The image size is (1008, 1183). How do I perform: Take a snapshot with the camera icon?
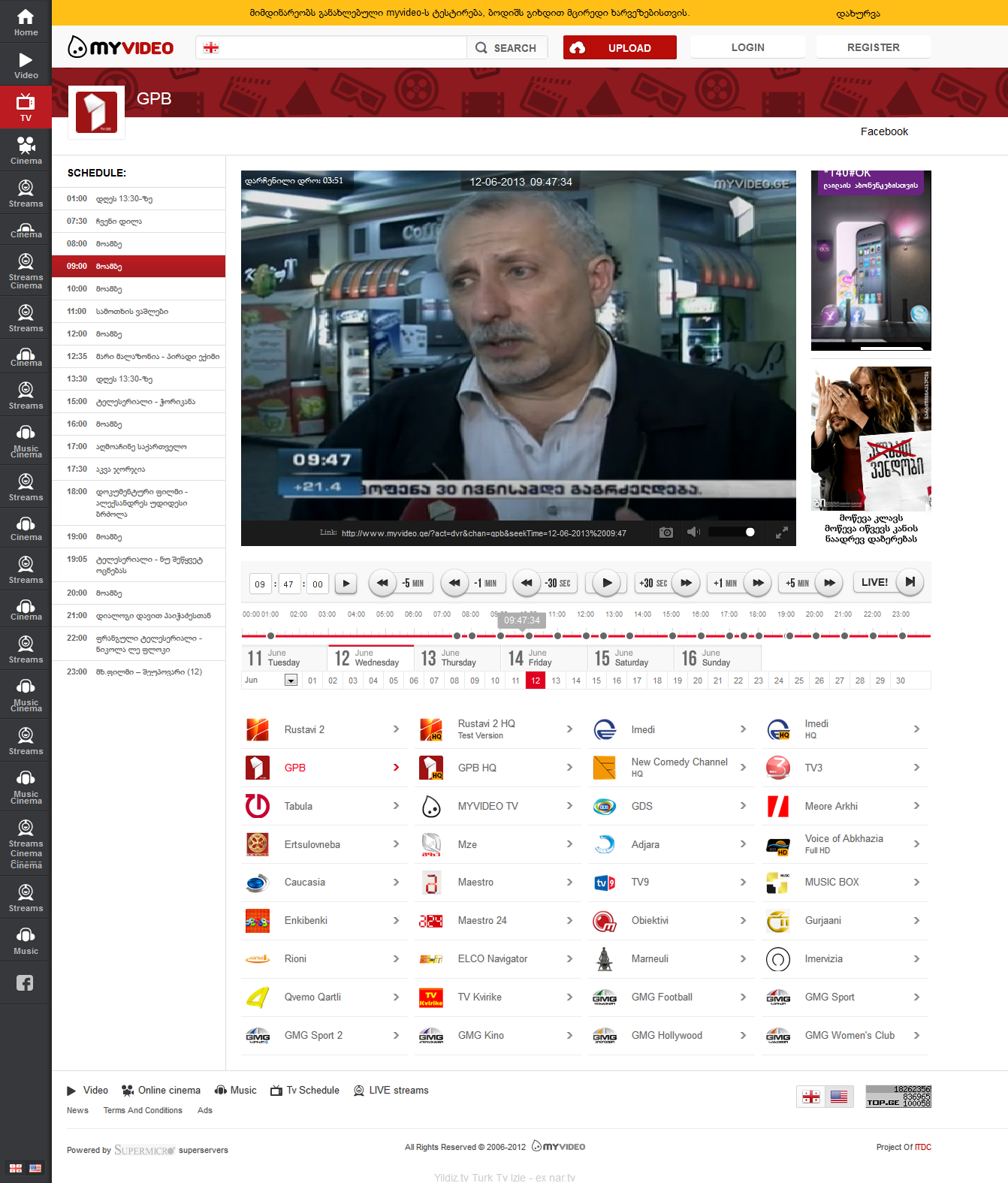pos(666,533)
